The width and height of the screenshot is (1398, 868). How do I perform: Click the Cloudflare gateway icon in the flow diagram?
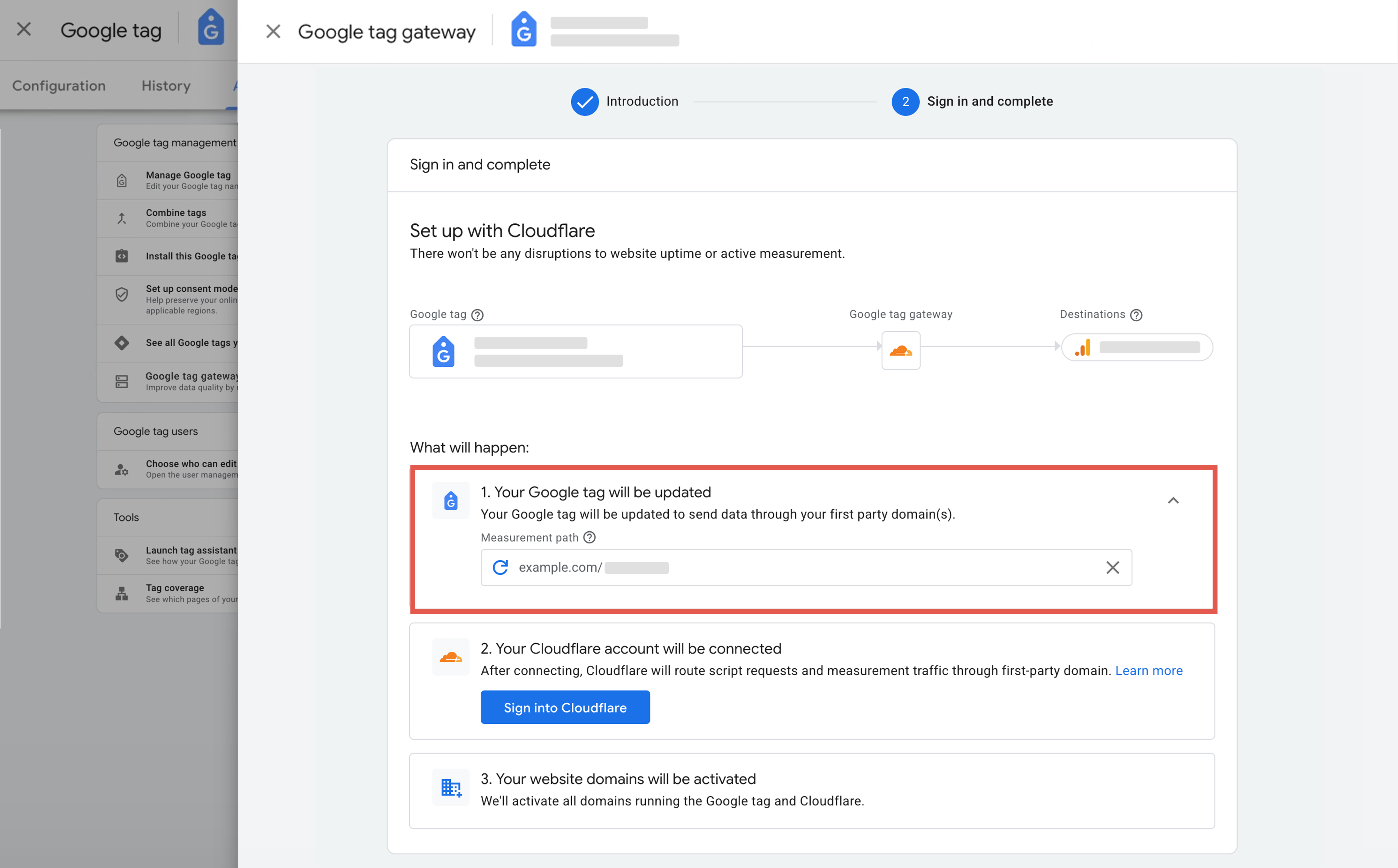tap(901, 350)
